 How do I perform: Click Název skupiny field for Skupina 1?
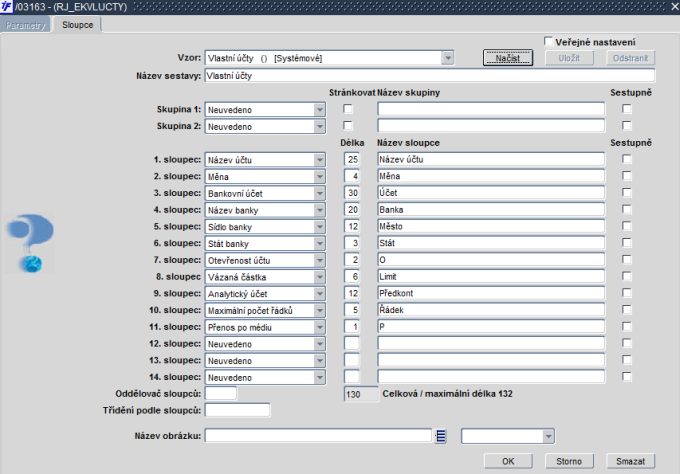[x=491, y=109]
